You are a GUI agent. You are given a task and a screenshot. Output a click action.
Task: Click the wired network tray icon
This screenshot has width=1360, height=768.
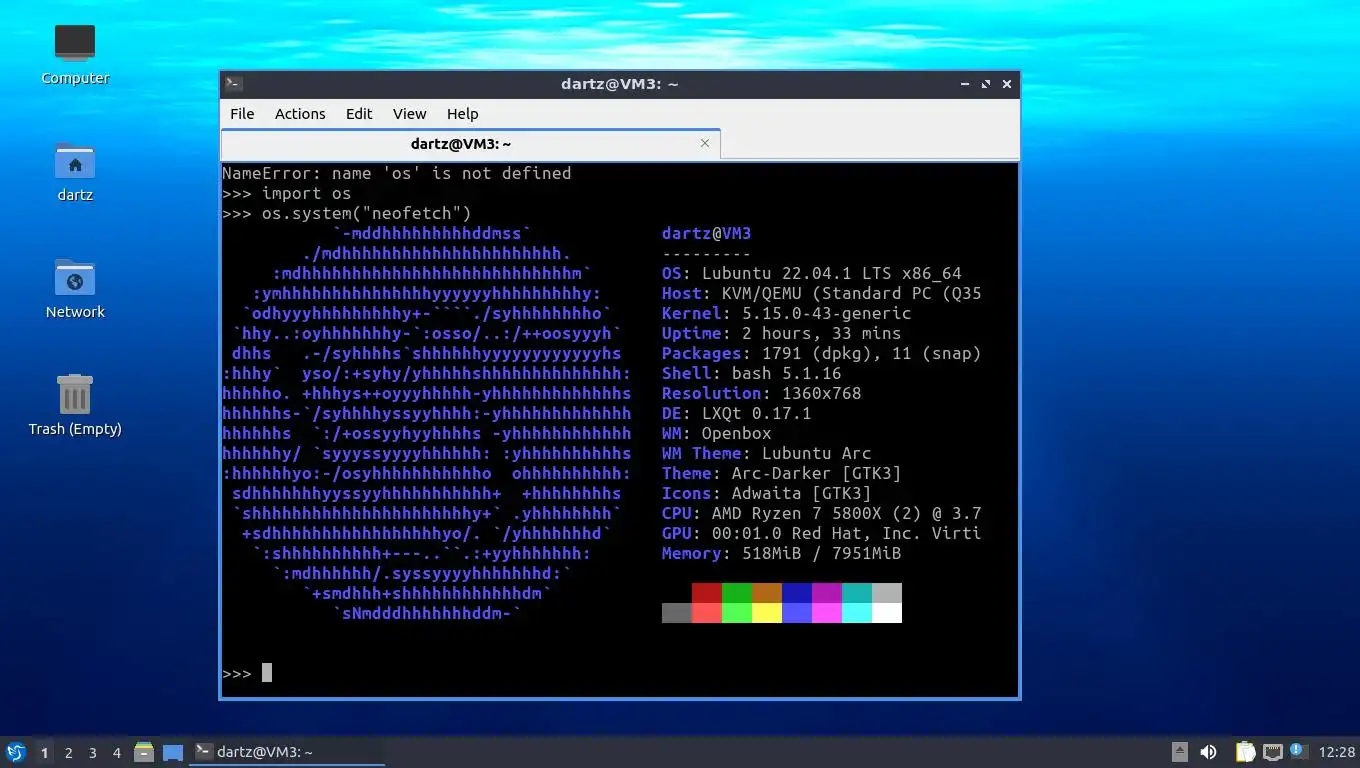coord(1273,752)
